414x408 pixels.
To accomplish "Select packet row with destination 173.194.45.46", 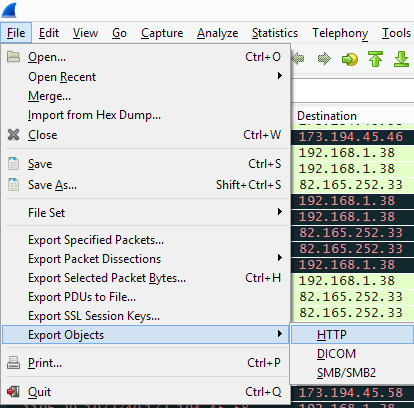I will [x=353, y=137].
